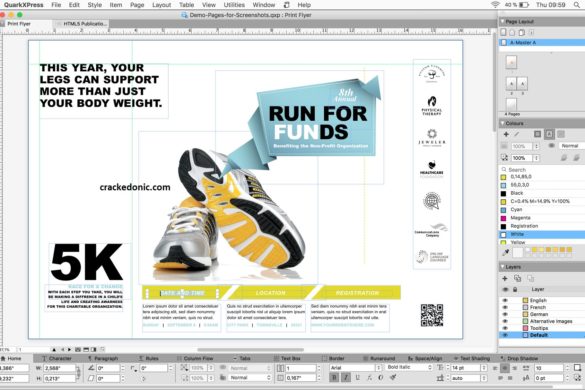Click the W width field showing 2,568"
The width and height of the screenshot is (585, 390).
(x=59, y=368)
